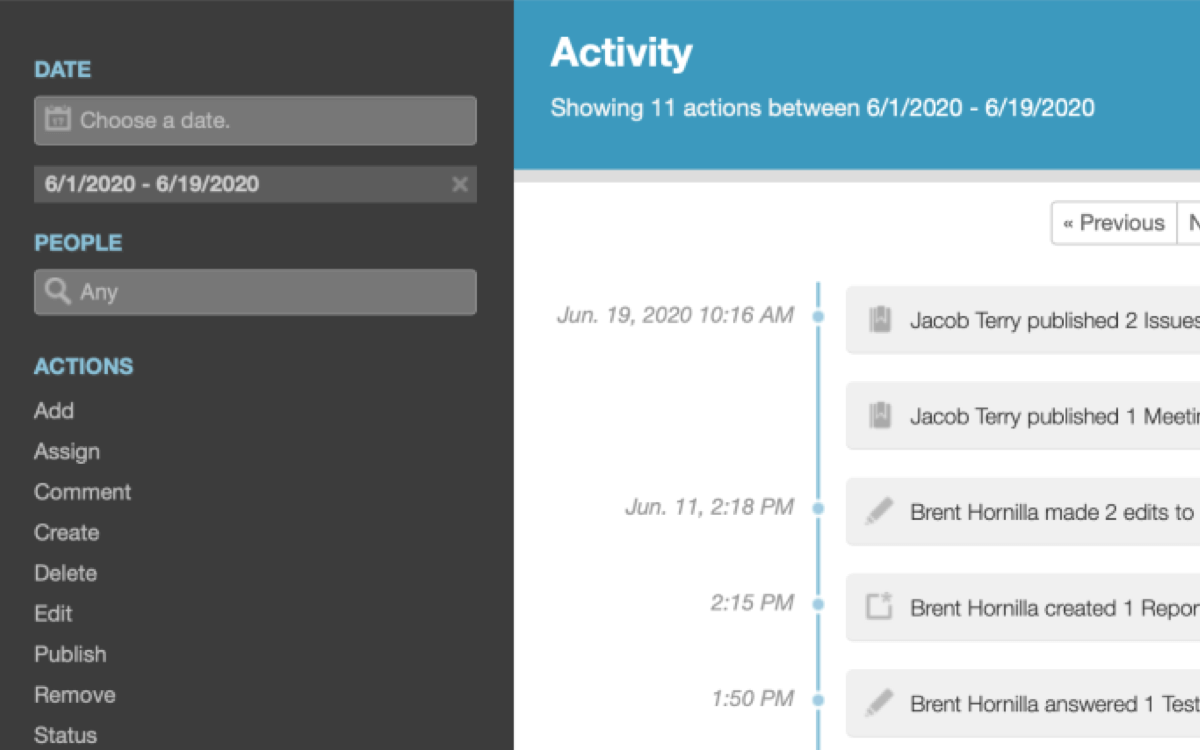Filter actions by Delete

pos(66,573)
